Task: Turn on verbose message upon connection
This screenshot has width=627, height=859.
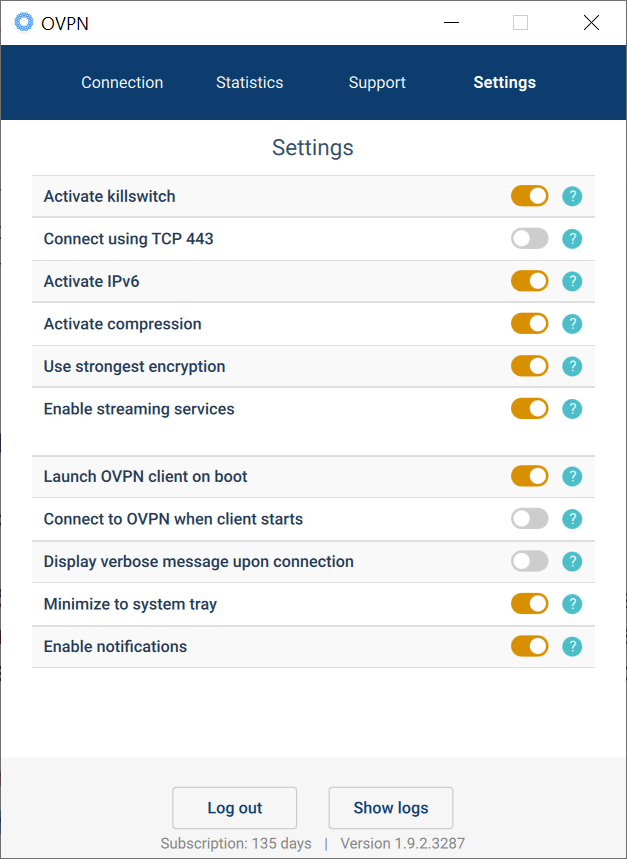Action: (529, 561)
